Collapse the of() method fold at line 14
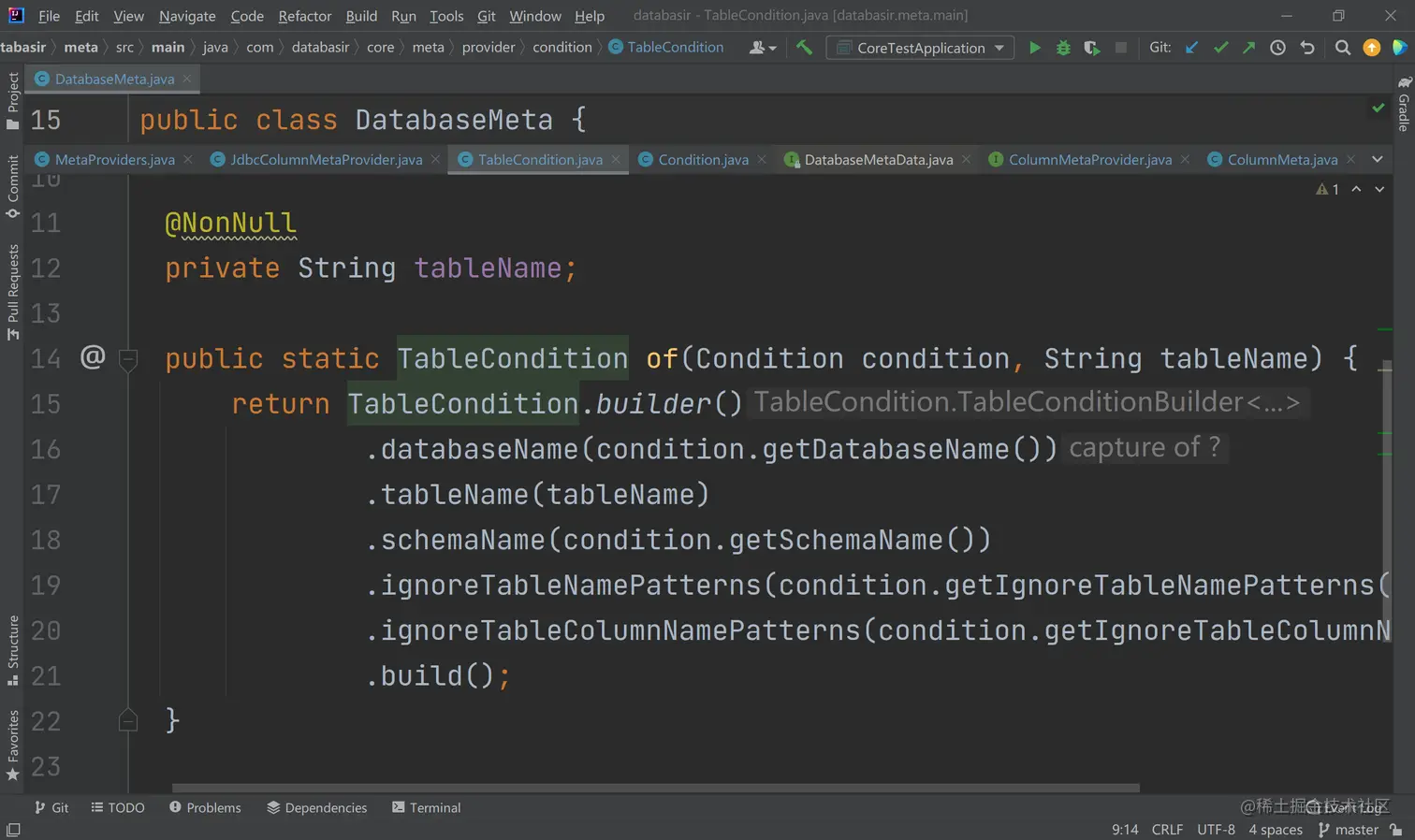The height and width of the screenshot is (840, 1415). coord(128,358)
